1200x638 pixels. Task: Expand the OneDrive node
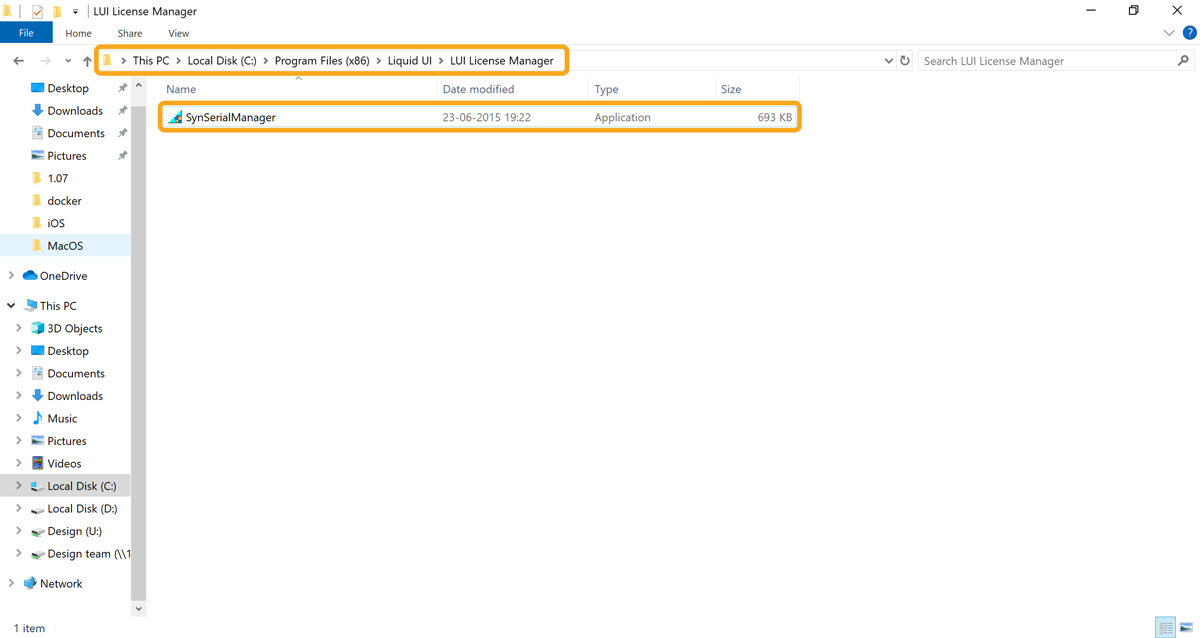pyautogui.click(x=11, y=276)
